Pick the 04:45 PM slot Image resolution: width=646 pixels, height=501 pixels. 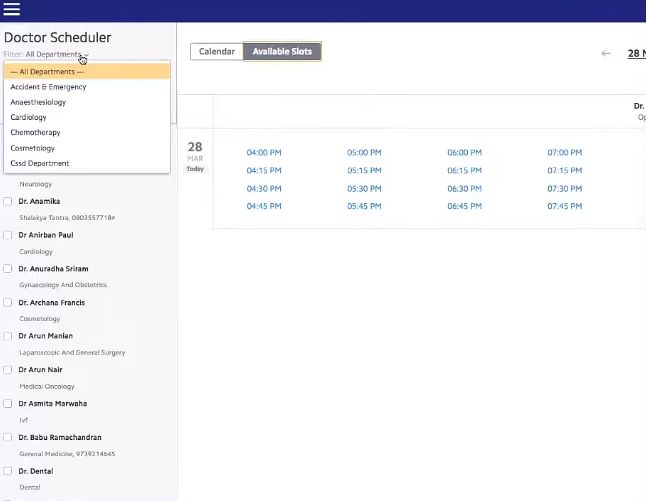click(x=264, y=206)
